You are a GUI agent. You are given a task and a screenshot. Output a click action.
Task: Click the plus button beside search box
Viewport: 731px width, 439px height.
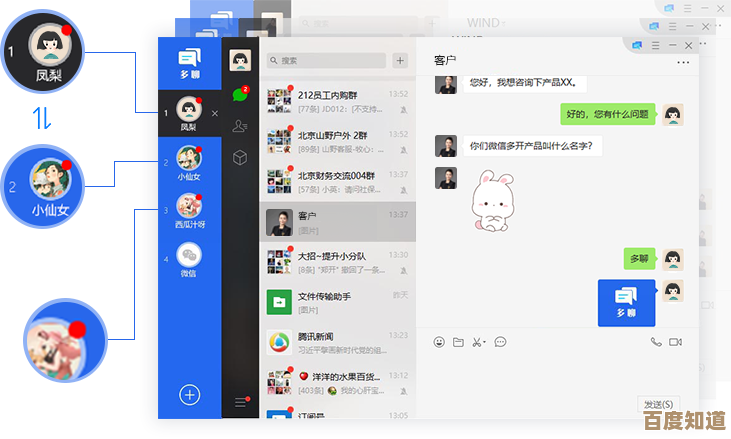400,60
